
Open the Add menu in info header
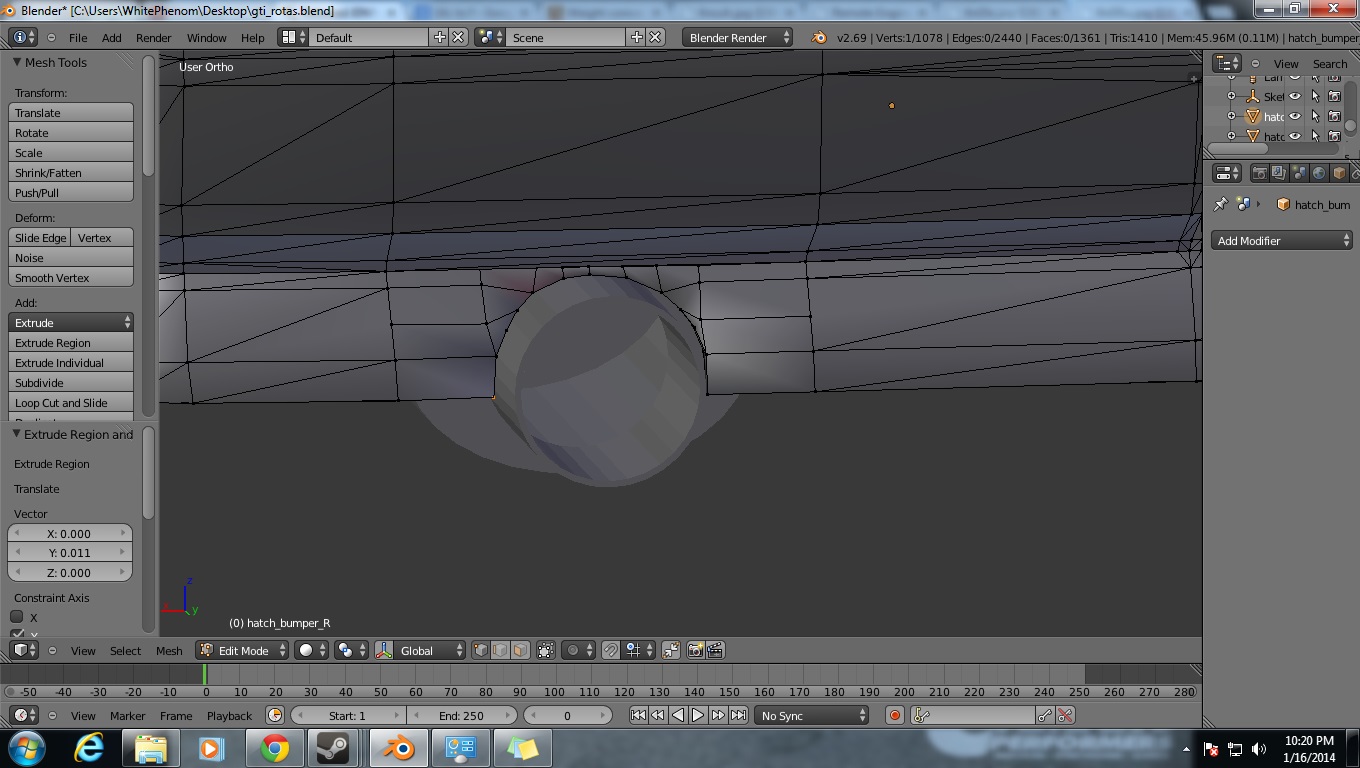pyautogui.click(x=111, y=38)
